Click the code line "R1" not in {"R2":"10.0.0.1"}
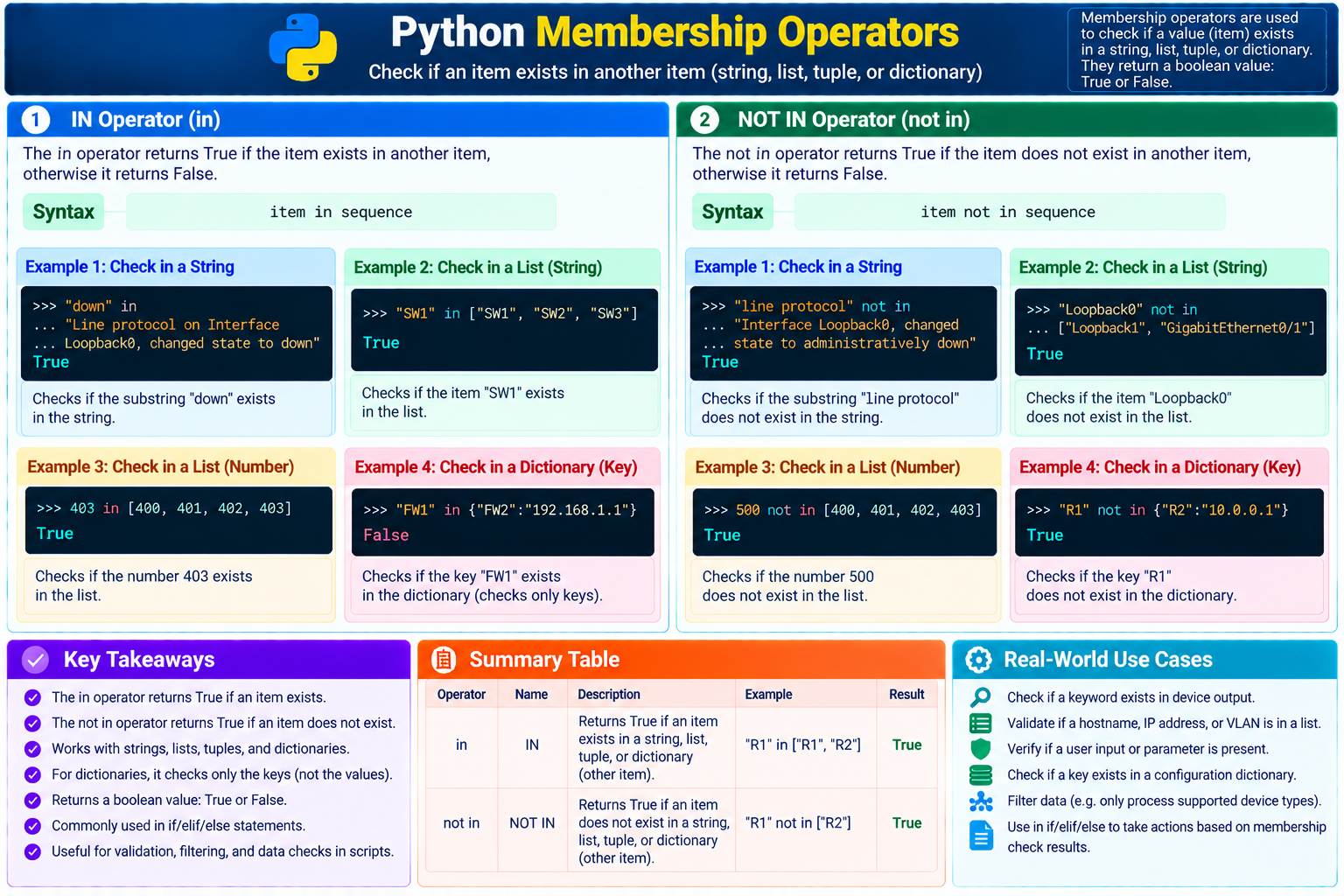This screenshot has height=896, width=1344. [1157, 509]
